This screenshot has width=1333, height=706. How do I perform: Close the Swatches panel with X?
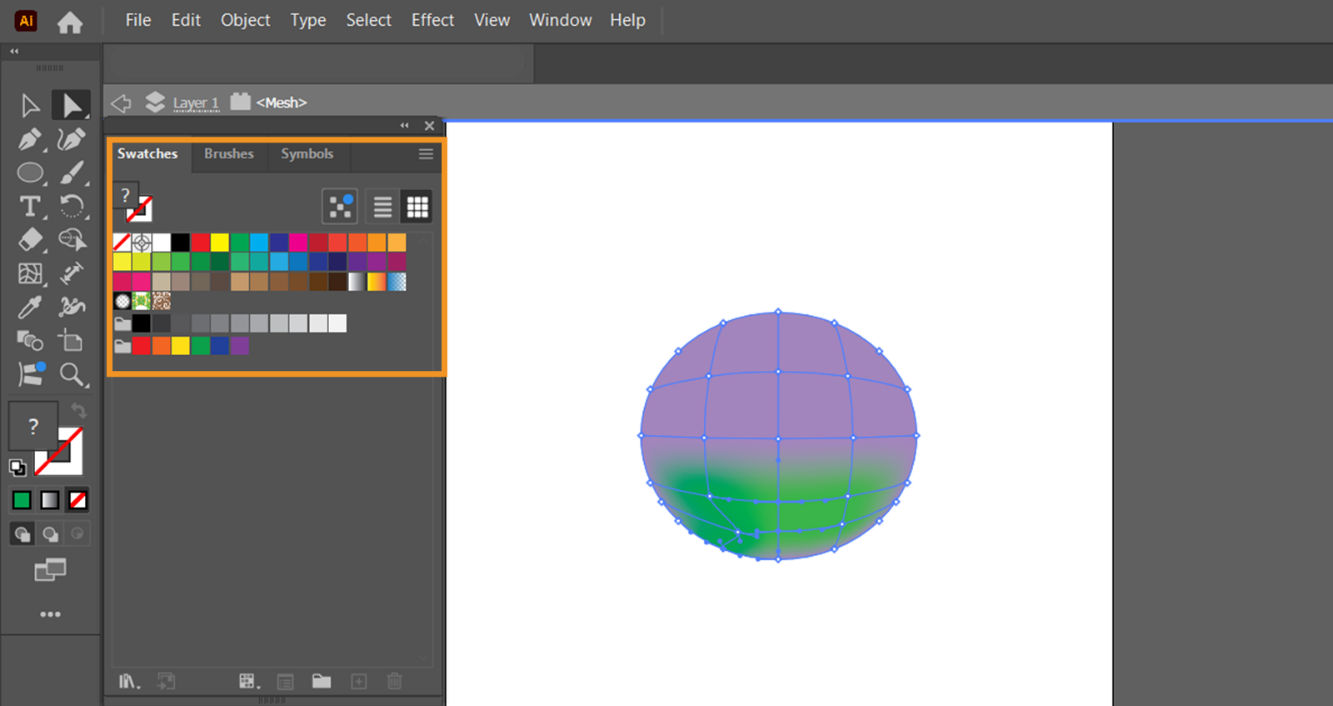(x=429, y=126)
